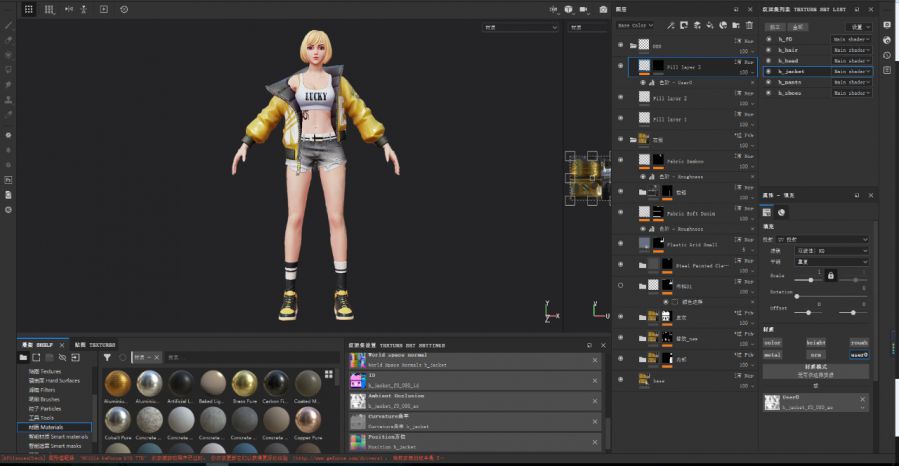Select the h_hair texture set radio button

(x=769, y=50)
